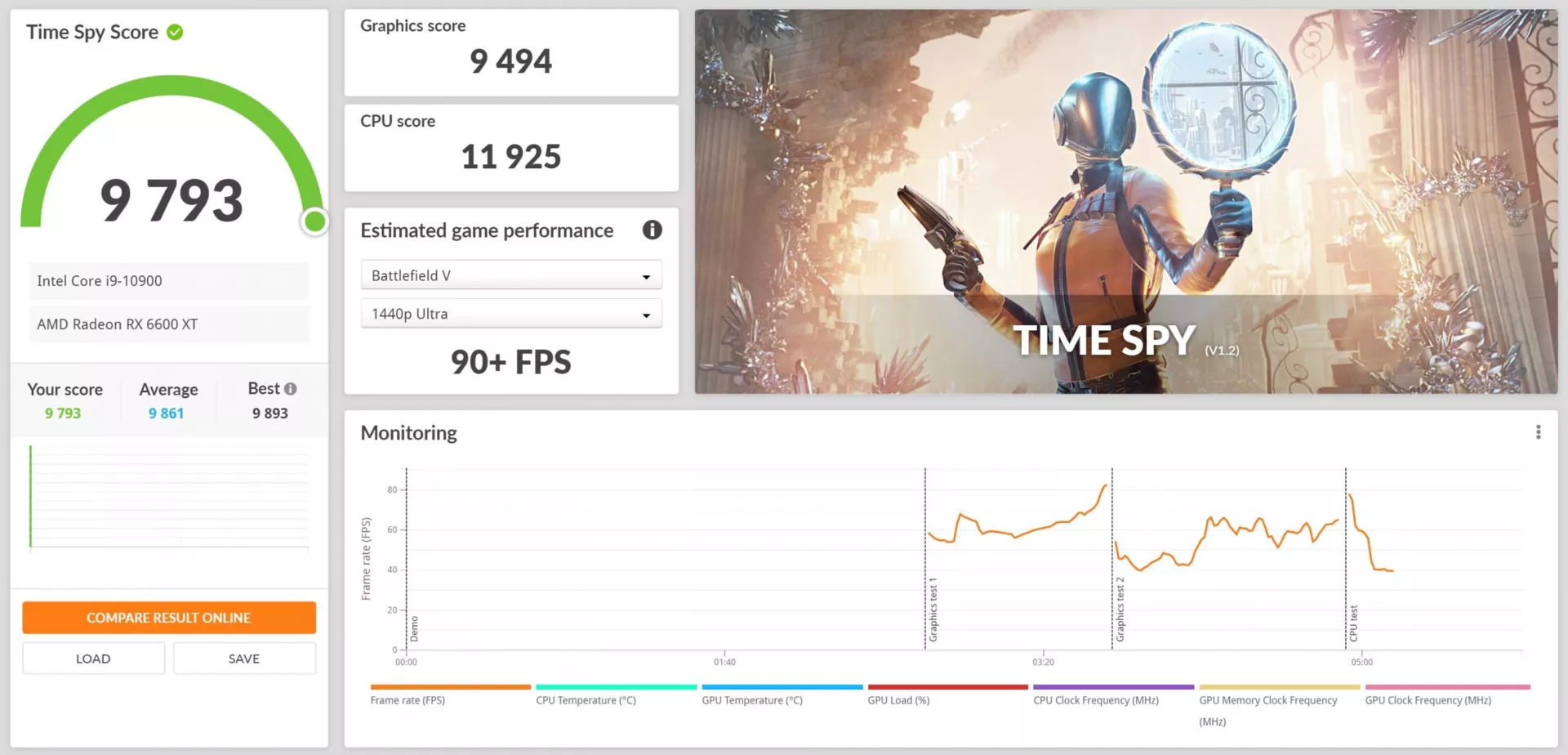Click the score distribution chart below Your score
Viewport: 1568px width, 755px height.
169,498
